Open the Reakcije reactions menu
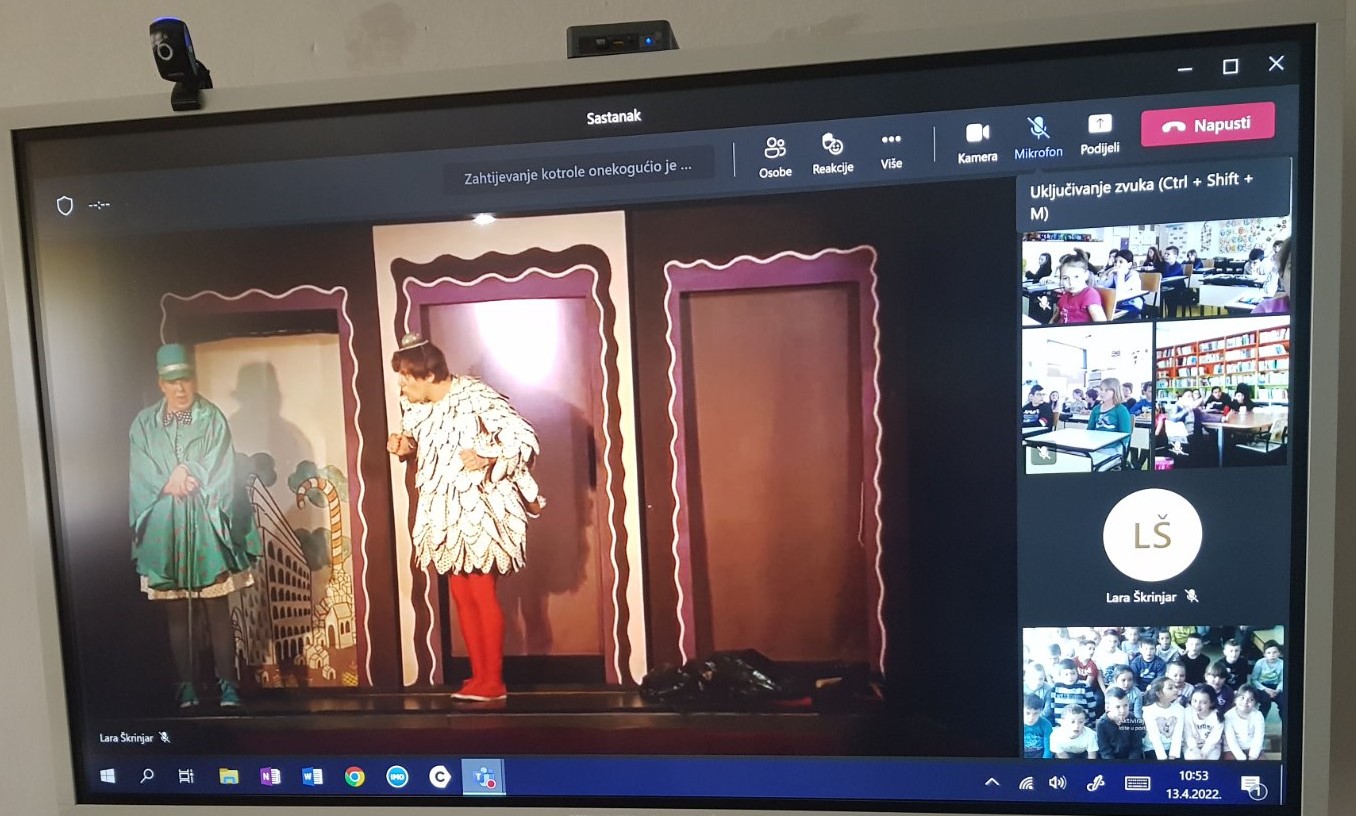 point(832,154)
